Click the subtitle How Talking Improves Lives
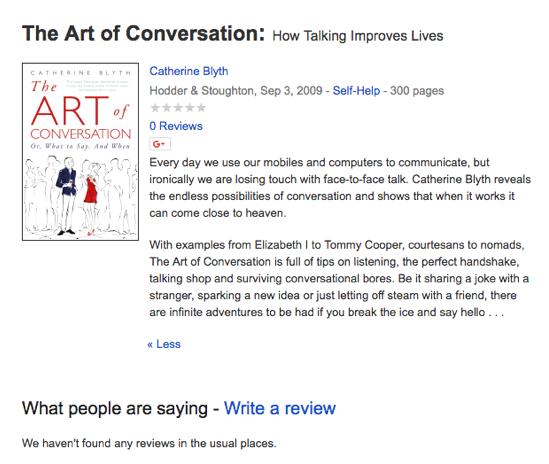549x464 pixels. [x=358, y=36]
